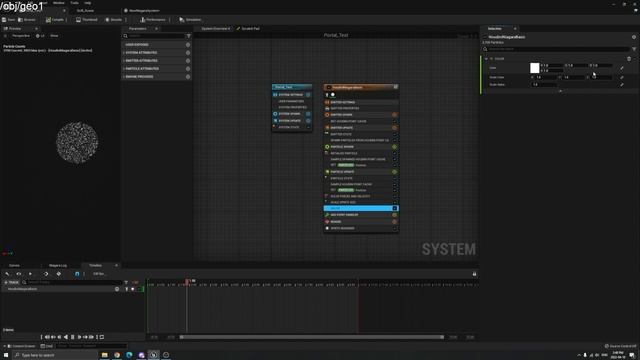
Task: Toggle Set Houdini Point Cache checkbox
Action: [395, 121]
